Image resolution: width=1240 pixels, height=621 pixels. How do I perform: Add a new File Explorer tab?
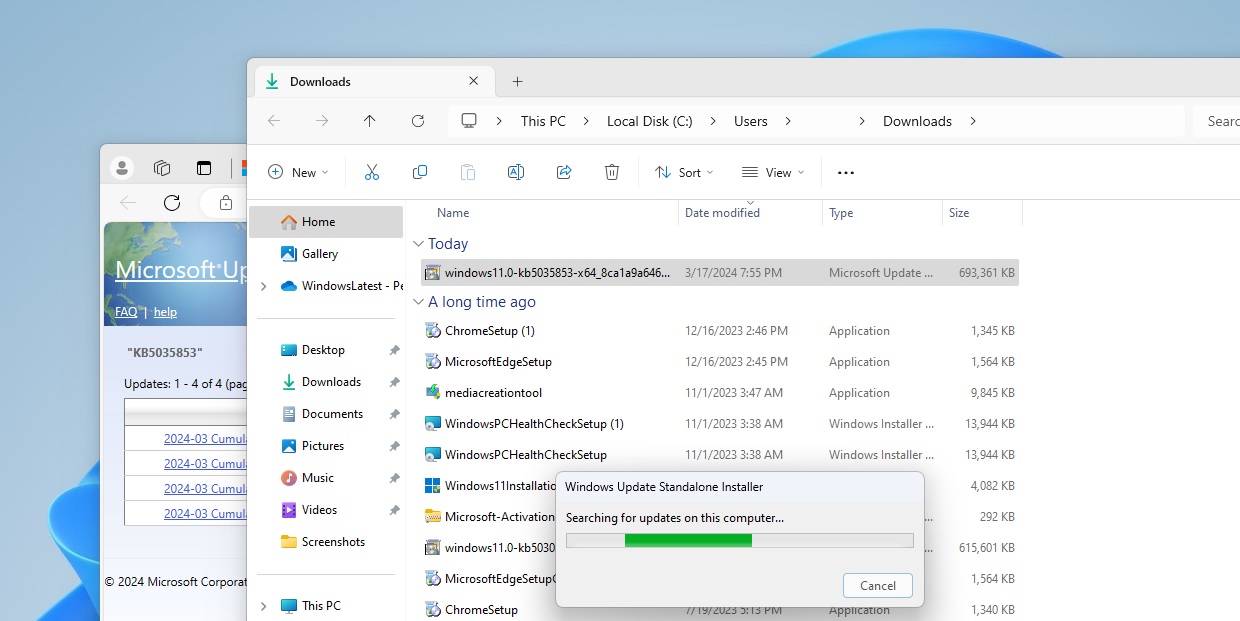tap(517, 82)
